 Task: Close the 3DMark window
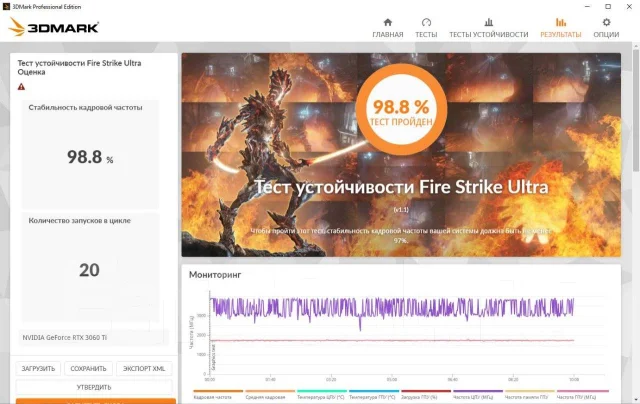[629, 7]
